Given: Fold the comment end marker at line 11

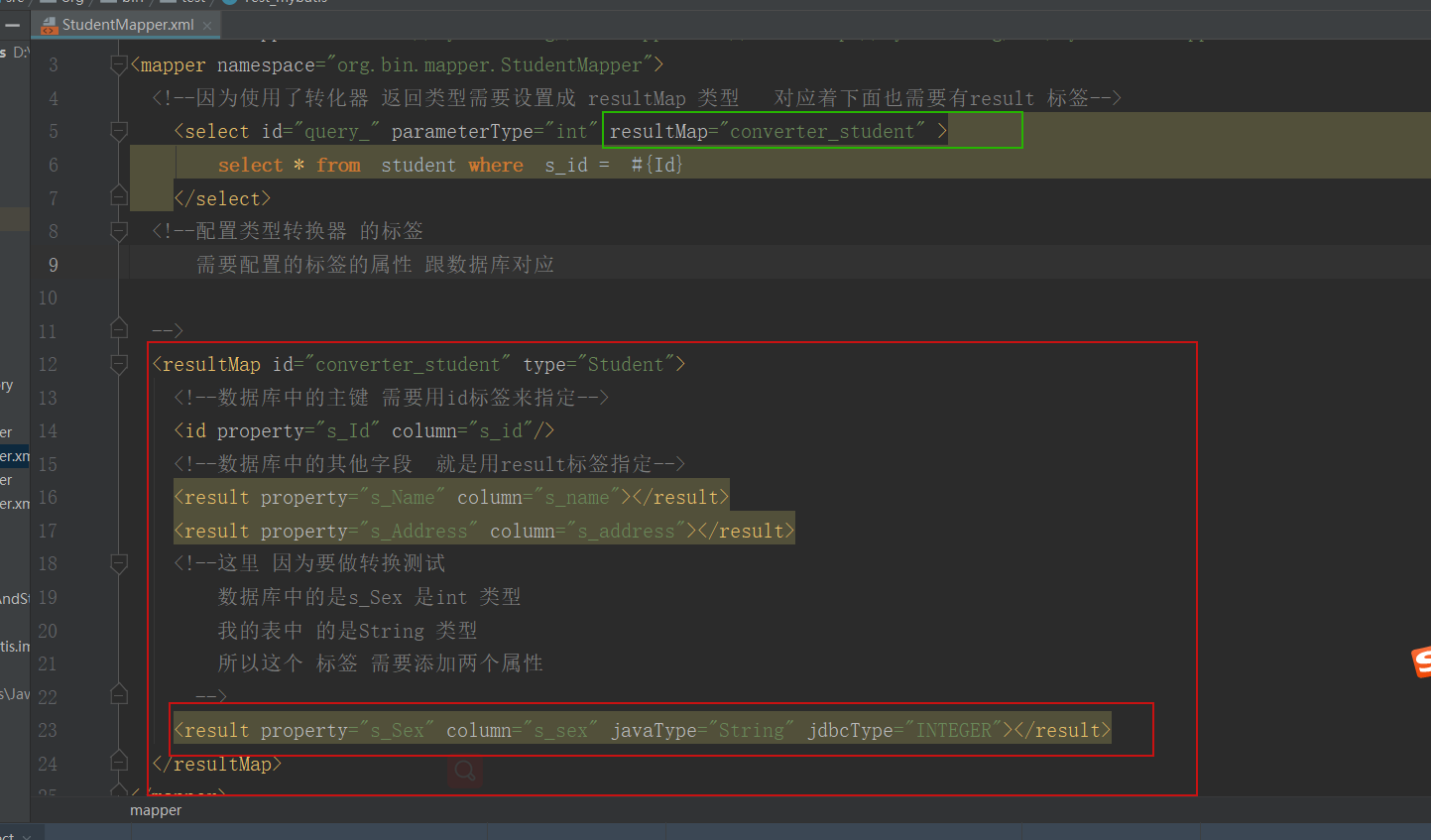Looking at the screenshot, I should click(119, 327).
